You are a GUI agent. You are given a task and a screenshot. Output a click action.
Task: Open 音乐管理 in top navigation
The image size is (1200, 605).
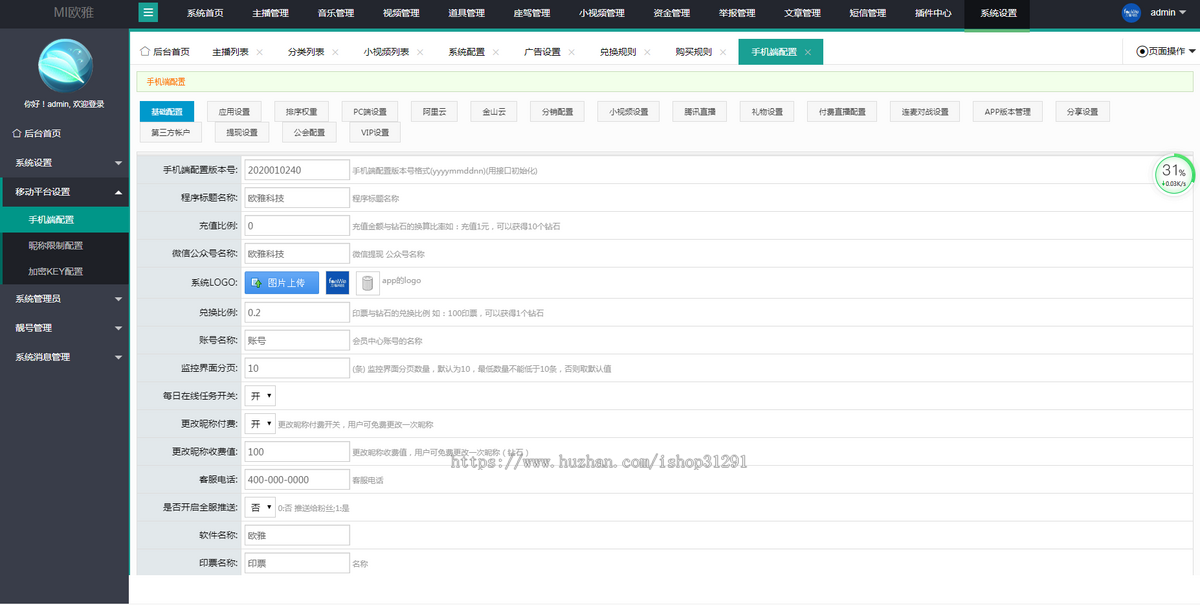click(335, 13)
